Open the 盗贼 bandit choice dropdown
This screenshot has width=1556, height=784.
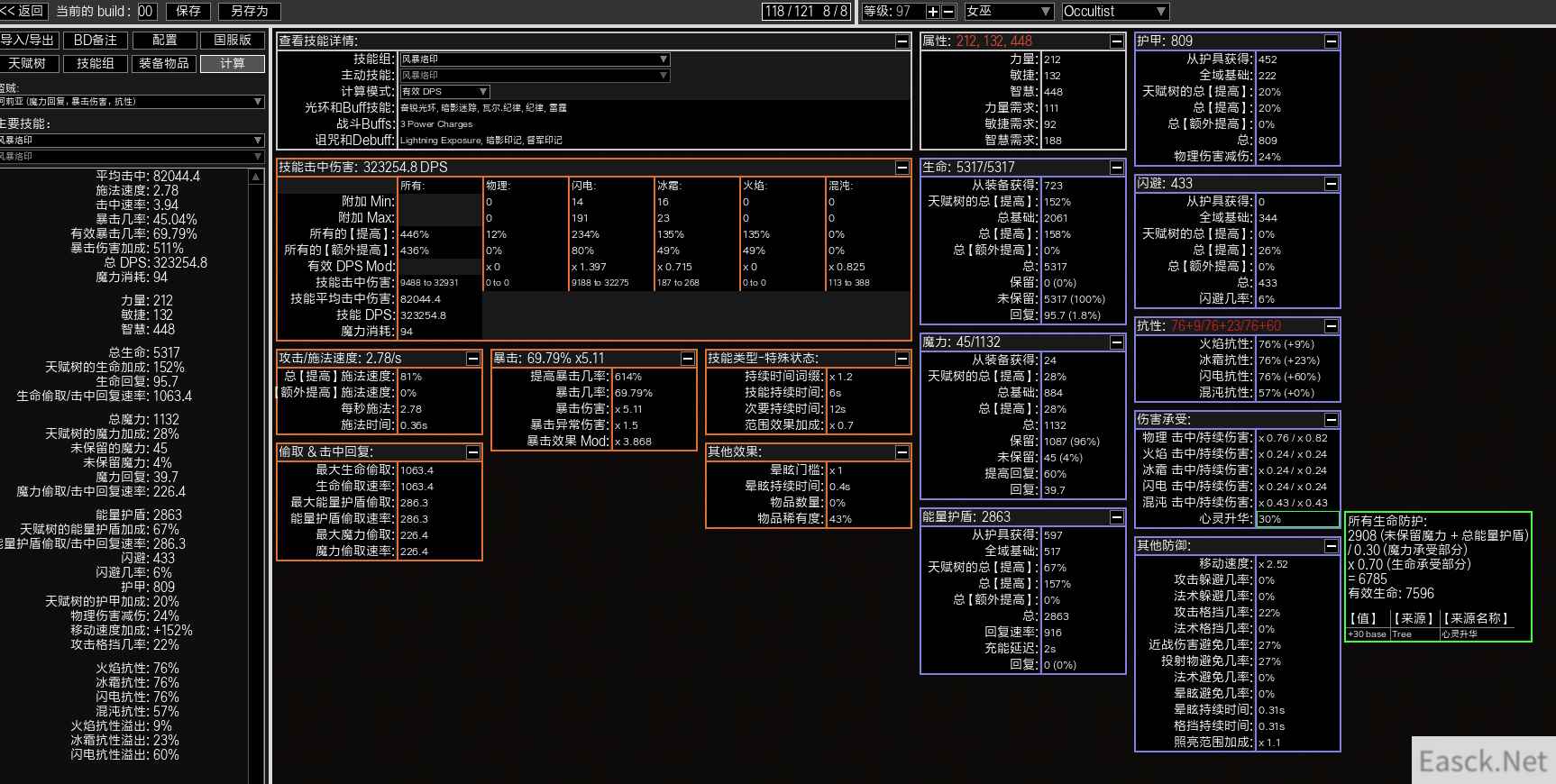pos(131,102)
